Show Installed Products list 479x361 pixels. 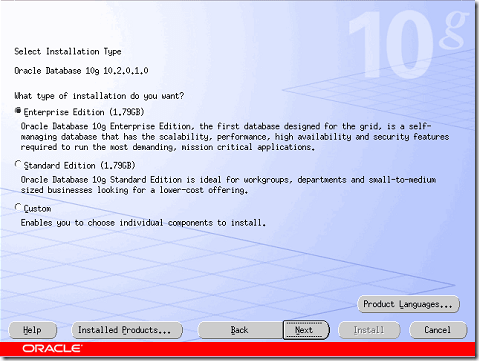127,330
